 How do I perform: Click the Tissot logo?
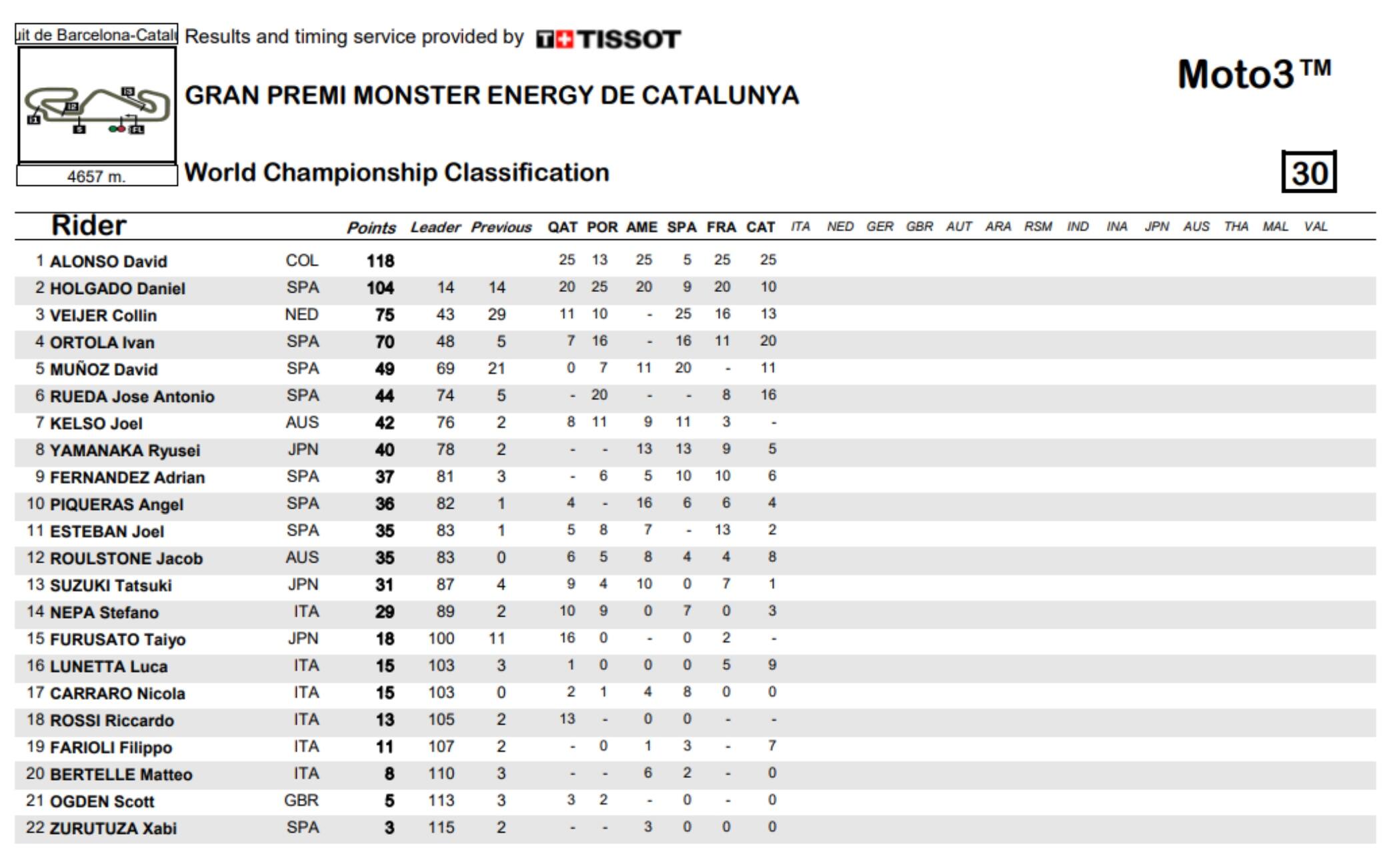[608, 39]
